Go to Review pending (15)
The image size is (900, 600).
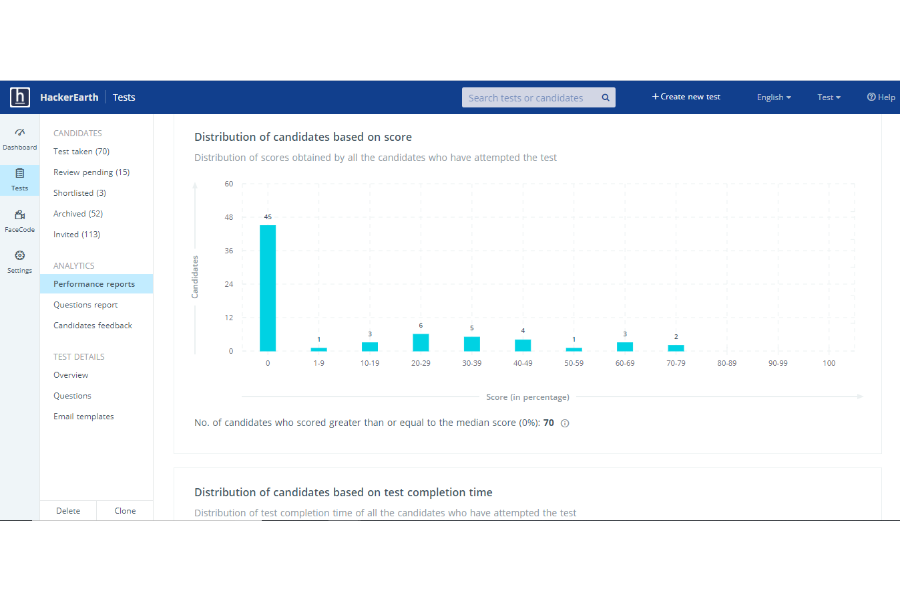pyautogui.click(x=91, y=172)
